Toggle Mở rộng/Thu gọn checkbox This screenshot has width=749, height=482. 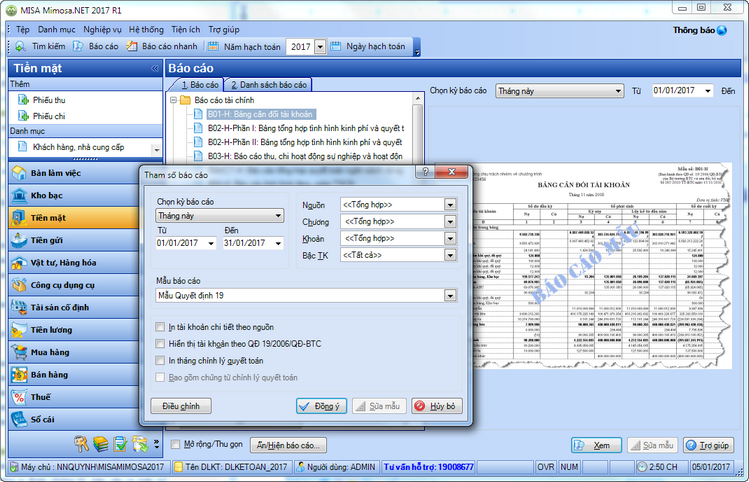175,444
